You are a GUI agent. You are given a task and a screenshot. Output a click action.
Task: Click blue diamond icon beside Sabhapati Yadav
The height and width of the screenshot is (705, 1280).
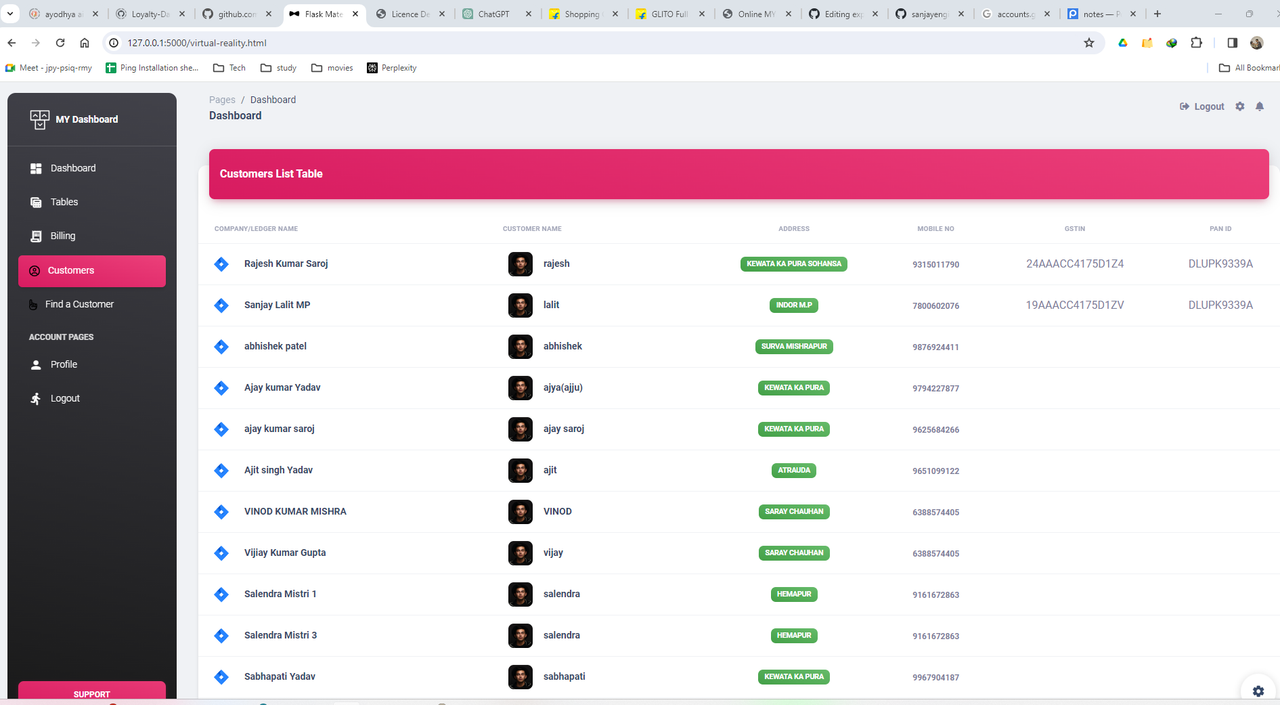222,677
